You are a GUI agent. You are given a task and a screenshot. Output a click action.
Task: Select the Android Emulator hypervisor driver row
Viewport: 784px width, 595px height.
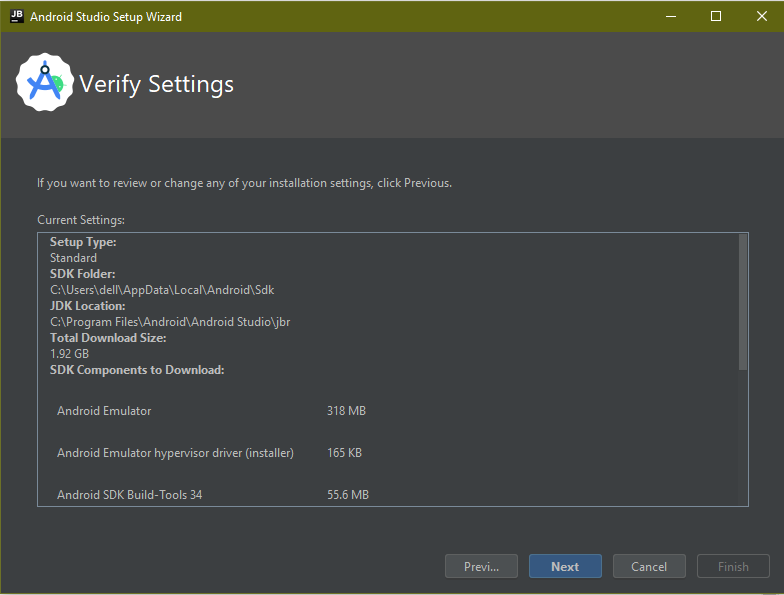click(x=175, y=453)
